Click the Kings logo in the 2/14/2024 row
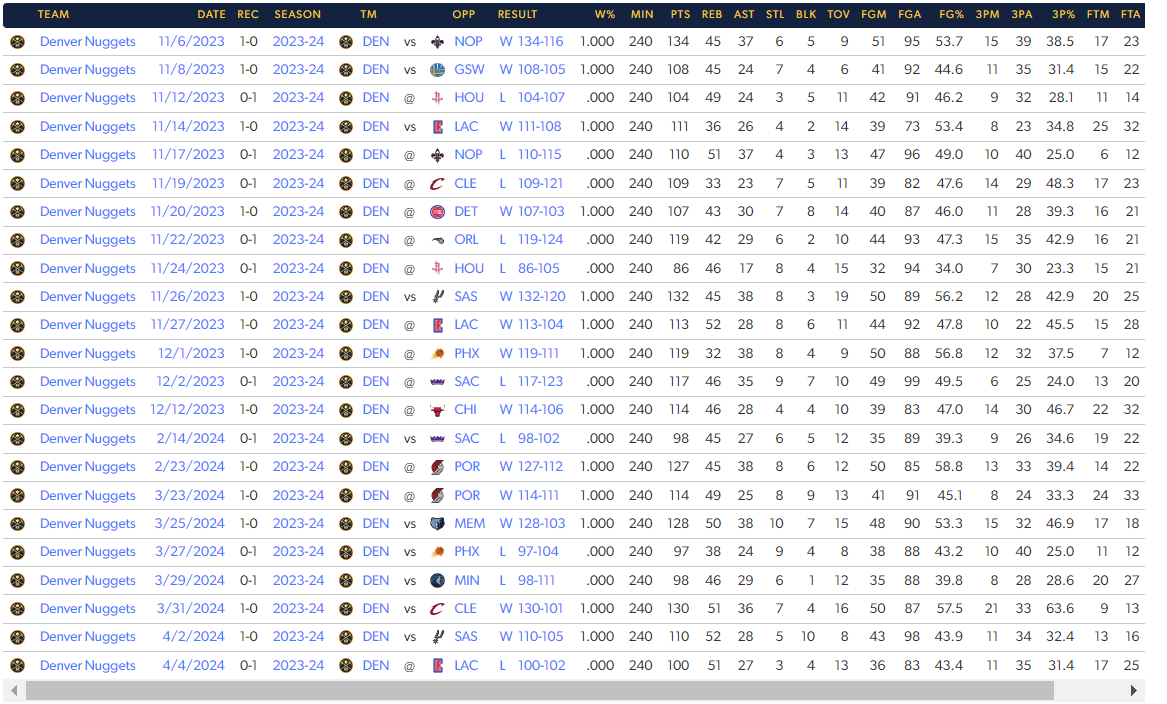 tap(438, 439)
